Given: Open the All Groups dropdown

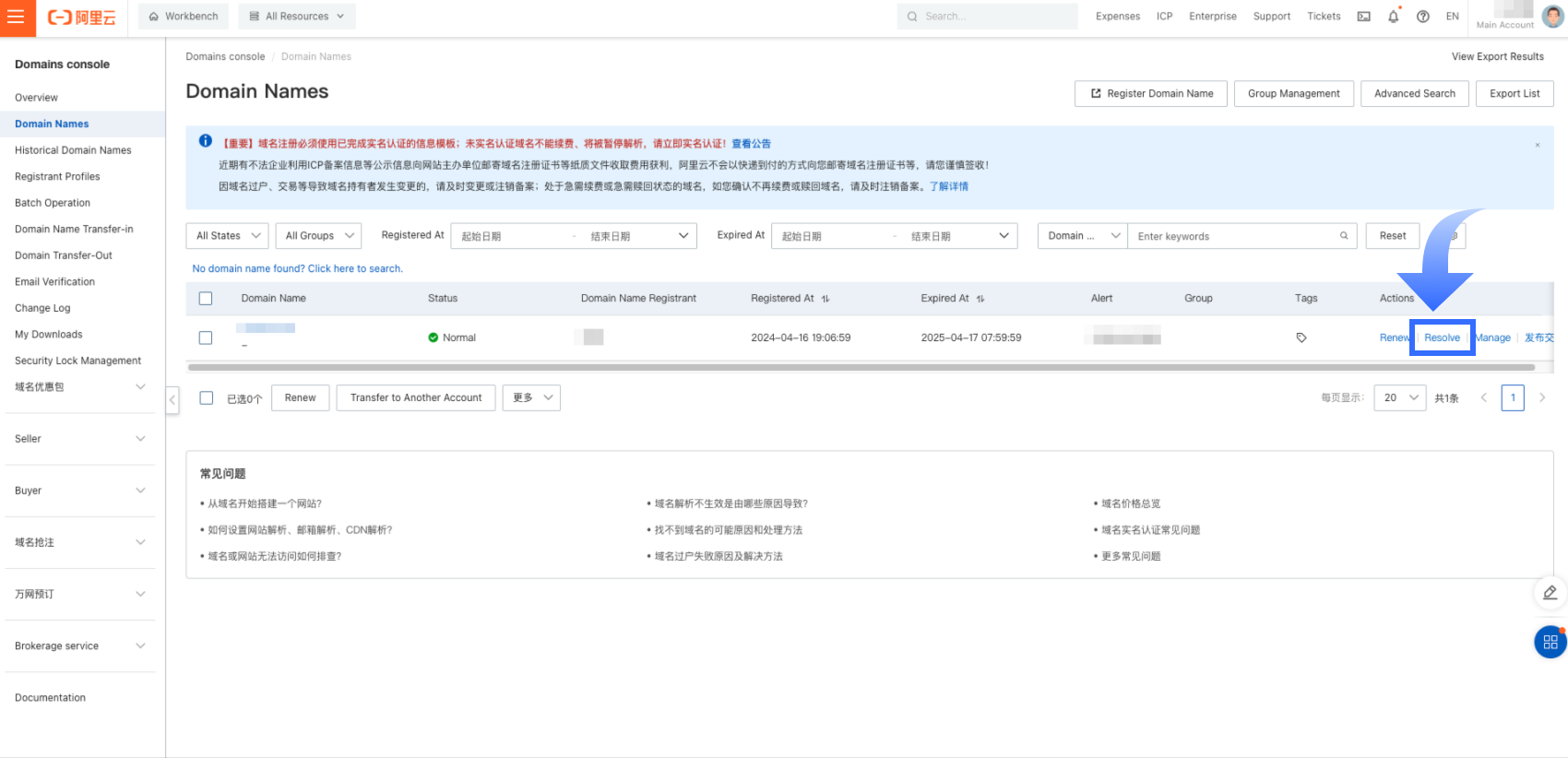Looking at the screenshot, I should coord(318,236).
